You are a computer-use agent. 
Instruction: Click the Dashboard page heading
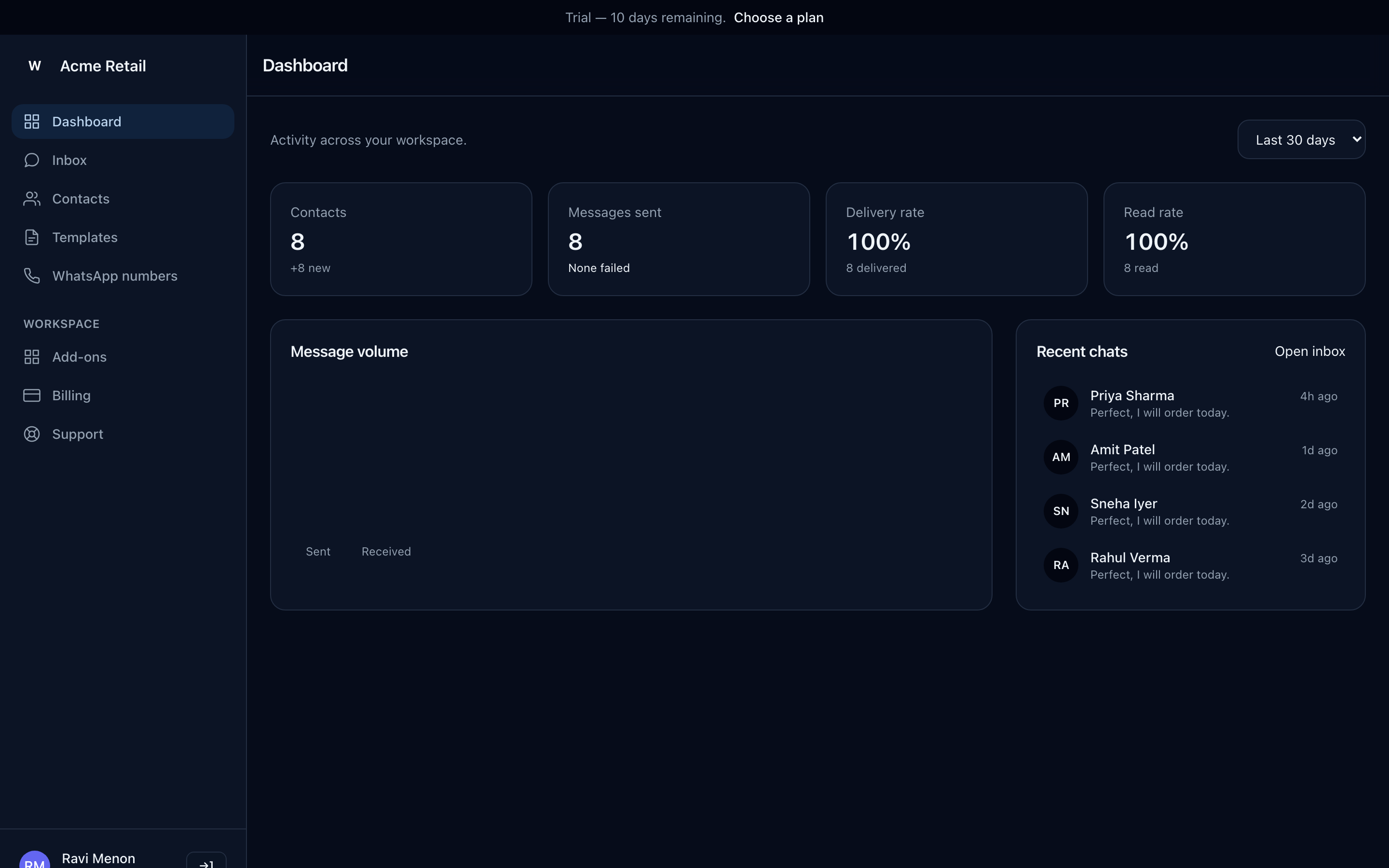pos(305,66)
